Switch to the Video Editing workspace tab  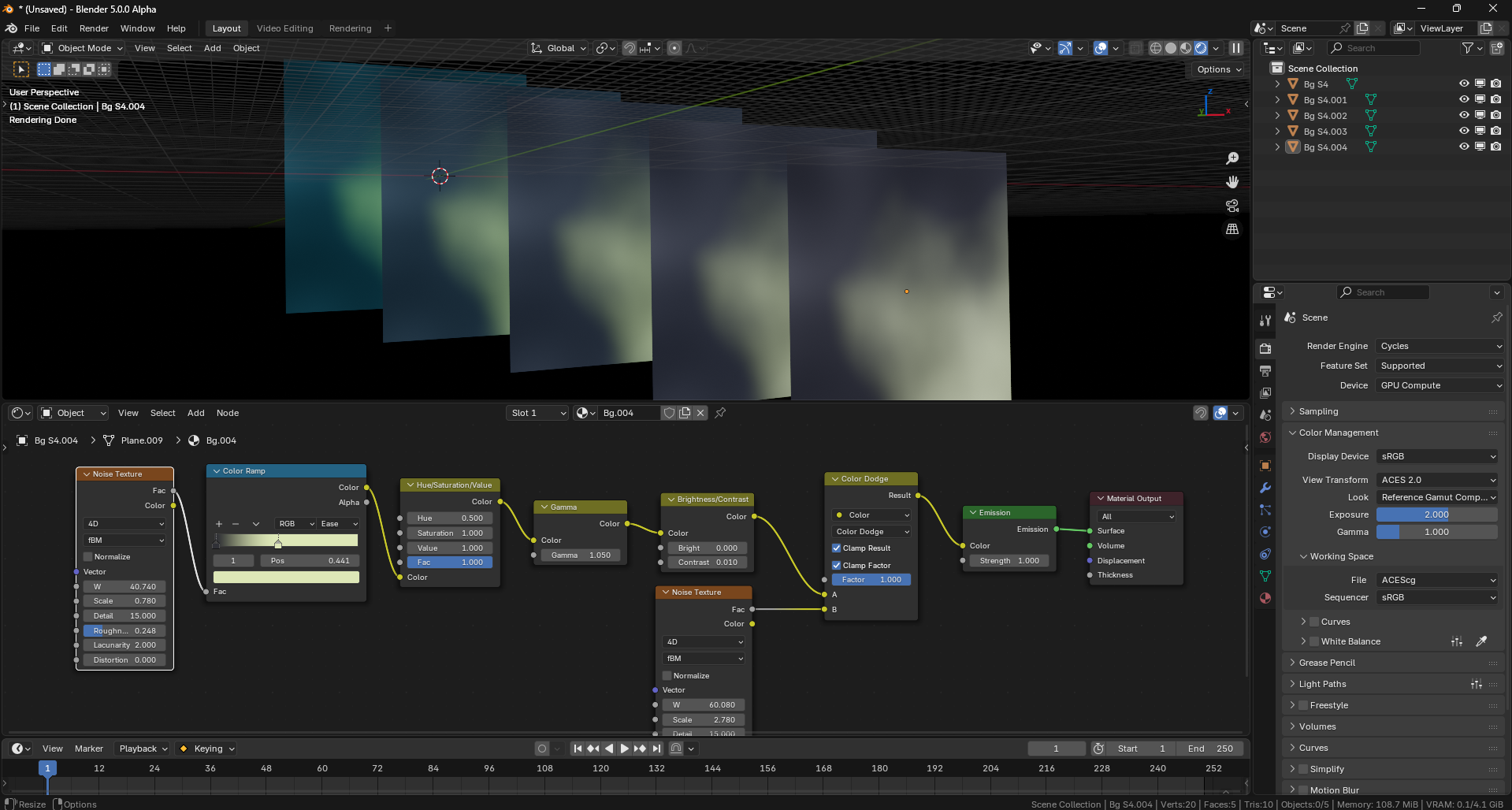click(284, 28)
